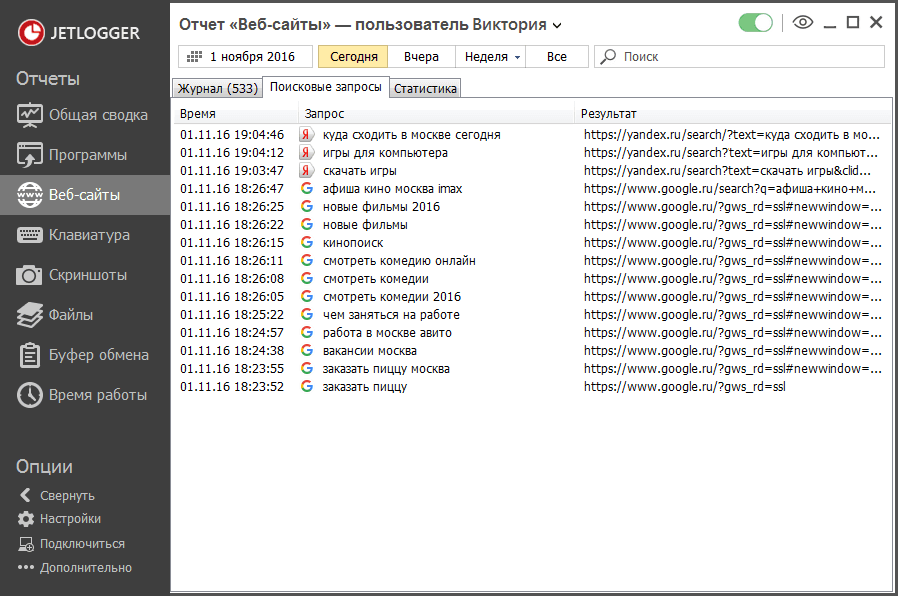Select the query смотреть комедии 2016
Viewport: 898px width, 596px height.
(x=392, y=297)
